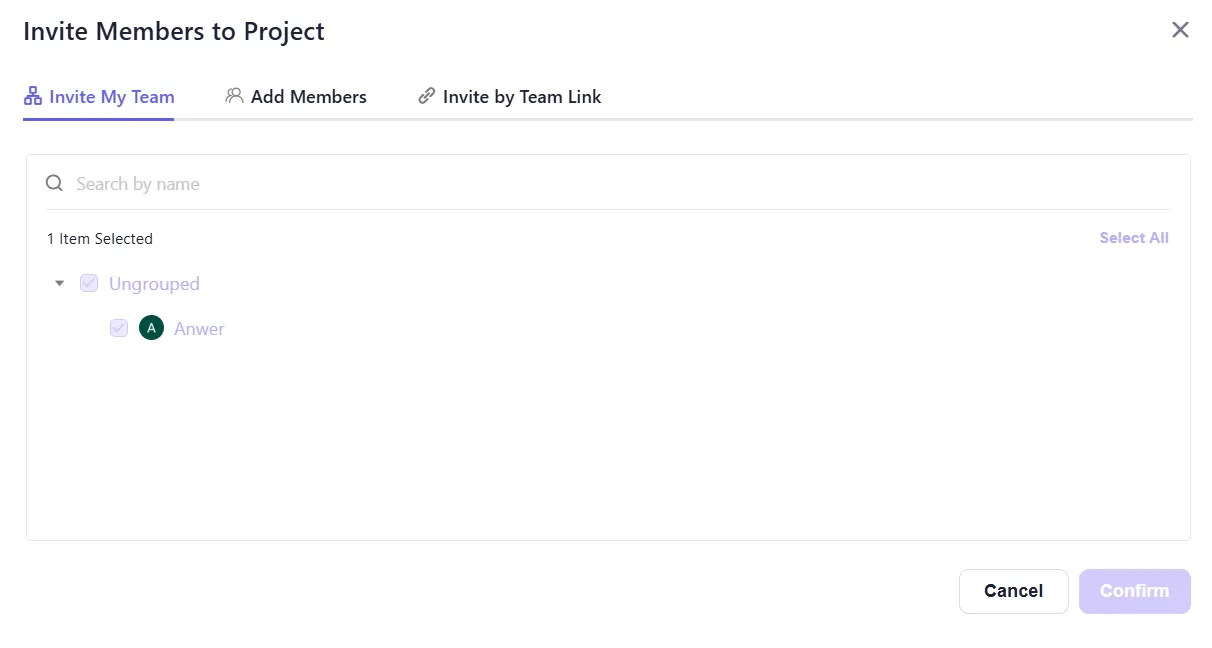This screenshot has height=648, width=1212.
Task: Collapse the Ungrouped group arrow
Action: point(59,283)
